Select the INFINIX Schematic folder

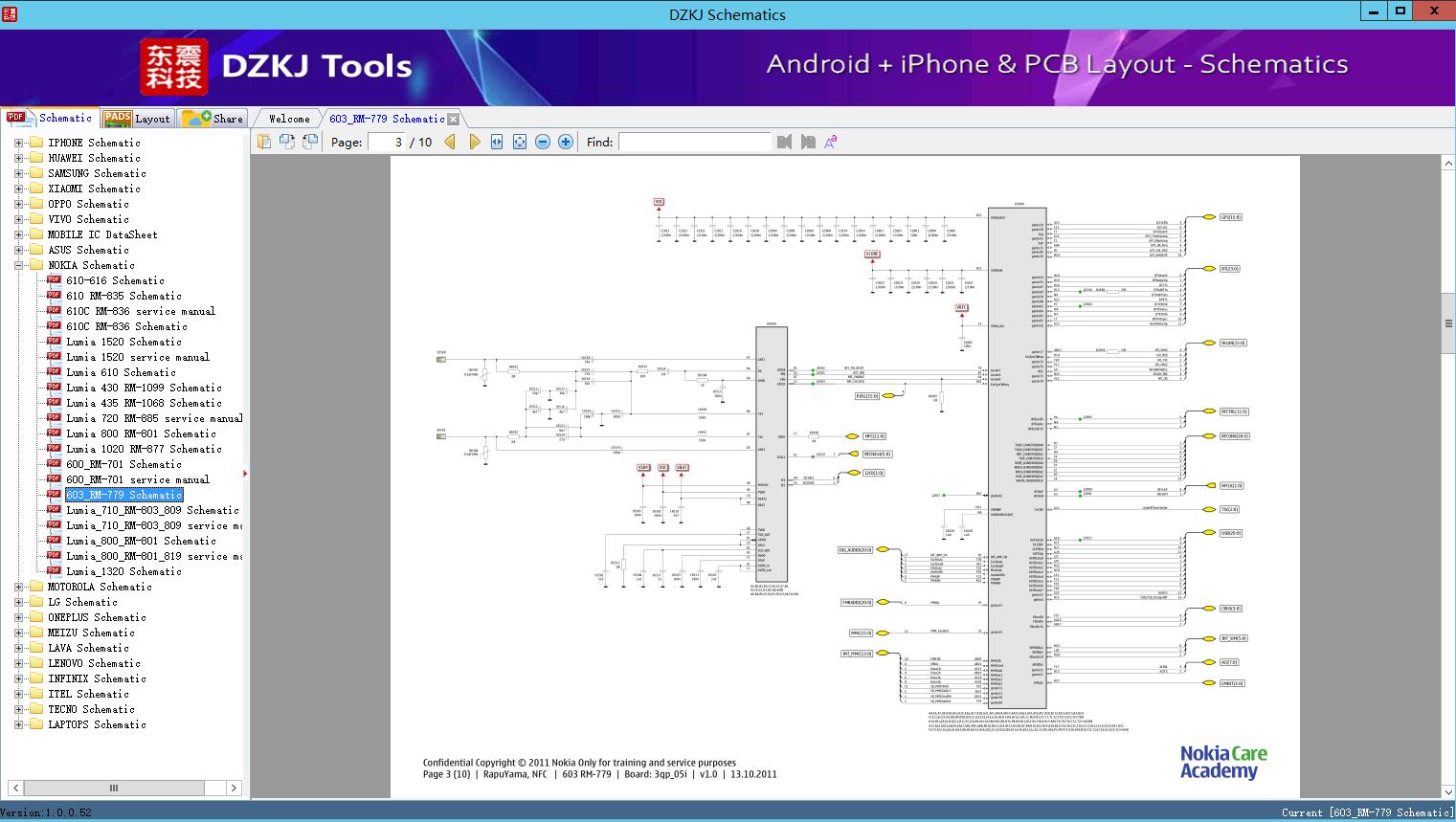pos(97,678)
